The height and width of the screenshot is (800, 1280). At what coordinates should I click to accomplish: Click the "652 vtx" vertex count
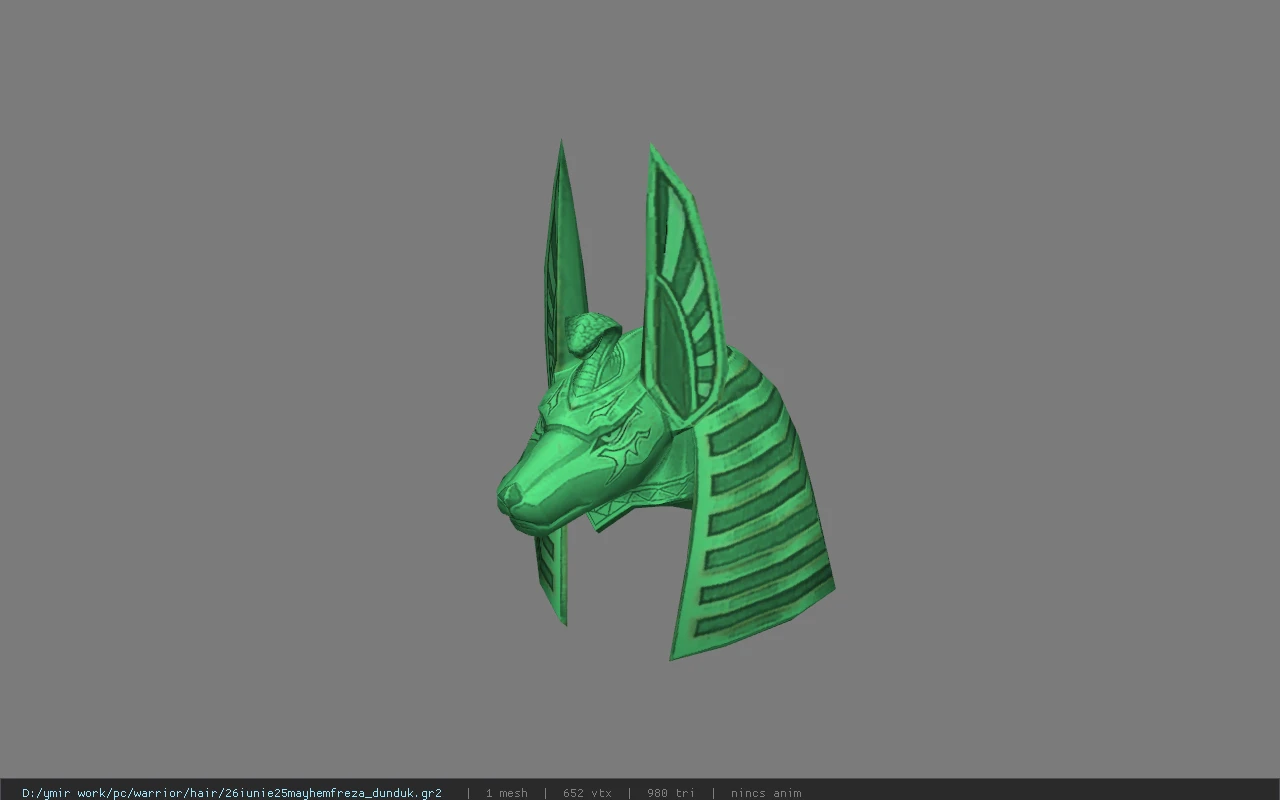coord(587,793)
